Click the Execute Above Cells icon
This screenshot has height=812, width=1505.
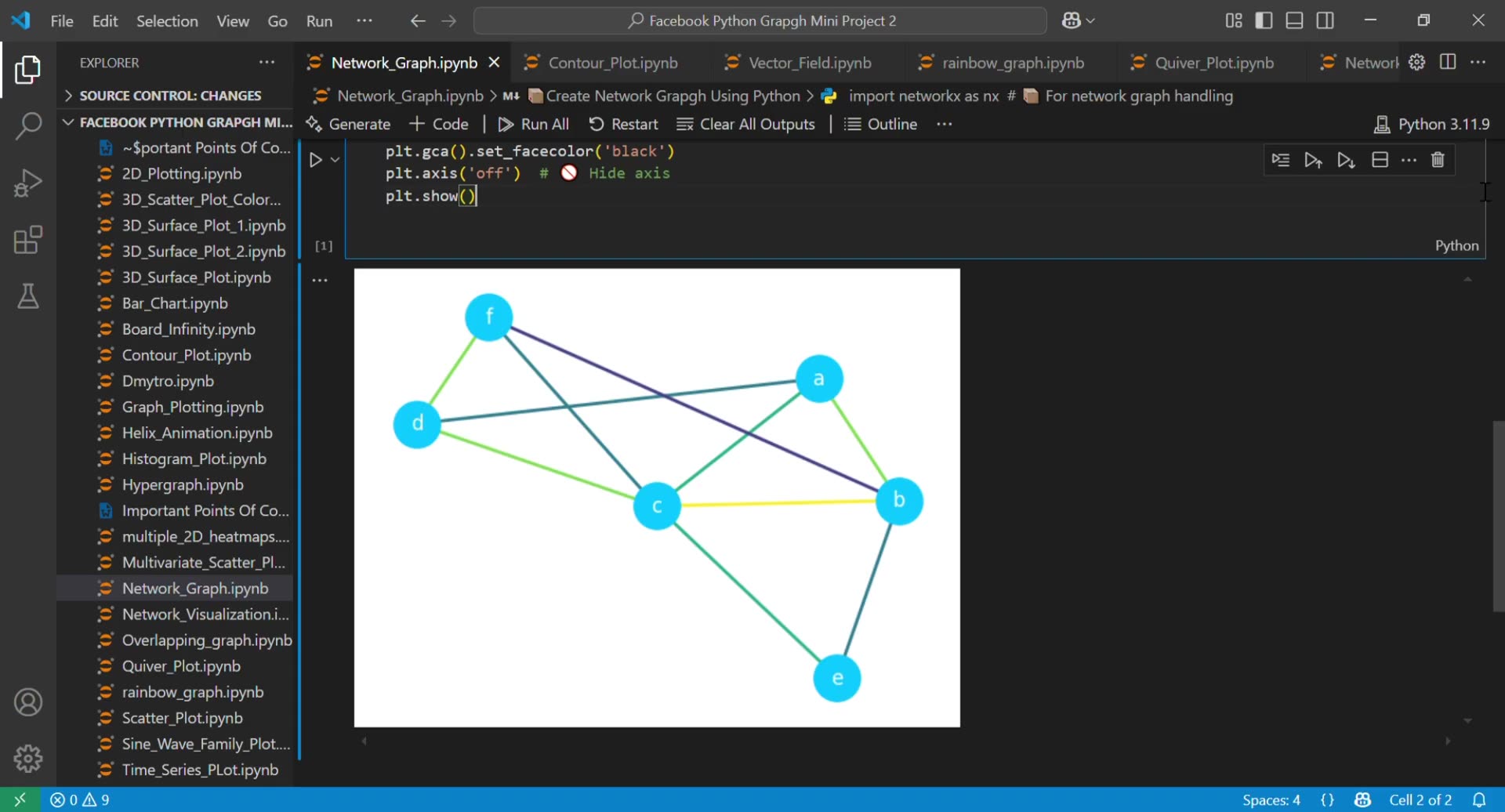pos(1314,159)
